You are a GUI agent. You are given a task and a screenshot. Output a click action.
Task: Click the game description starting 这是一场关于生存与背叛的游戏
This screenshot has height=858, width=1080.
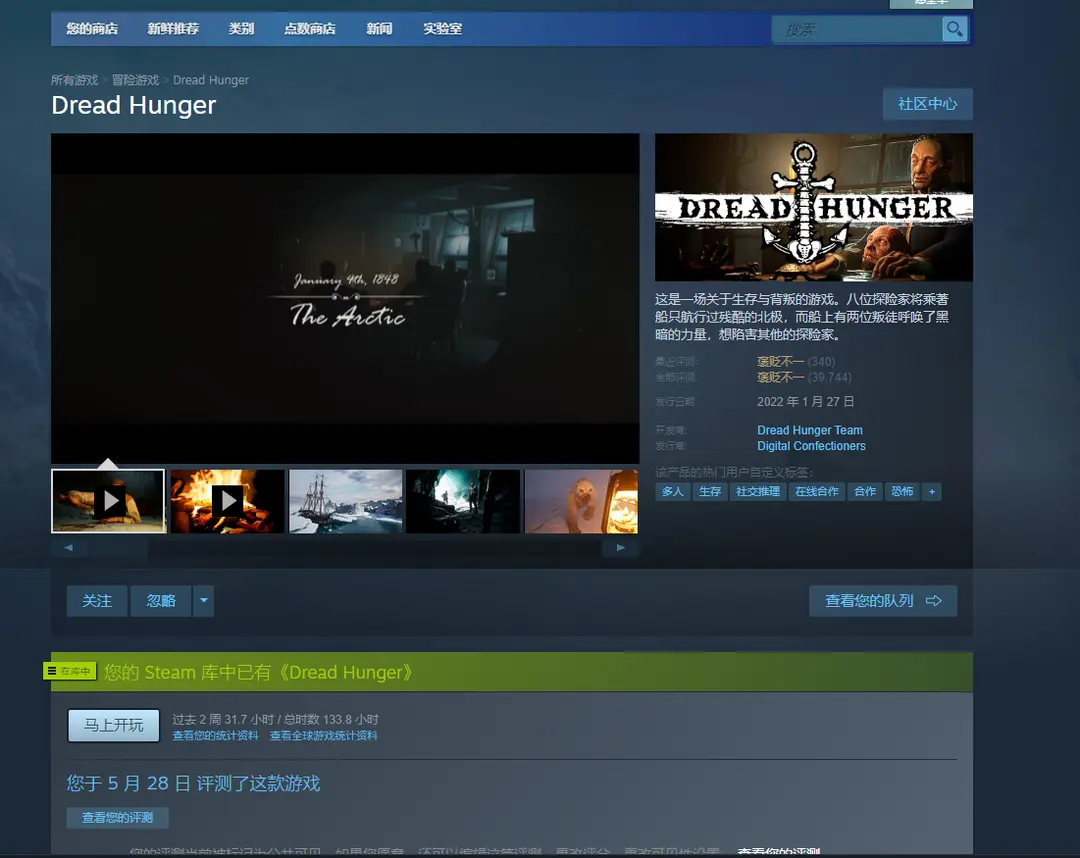[x=802, y=317]
